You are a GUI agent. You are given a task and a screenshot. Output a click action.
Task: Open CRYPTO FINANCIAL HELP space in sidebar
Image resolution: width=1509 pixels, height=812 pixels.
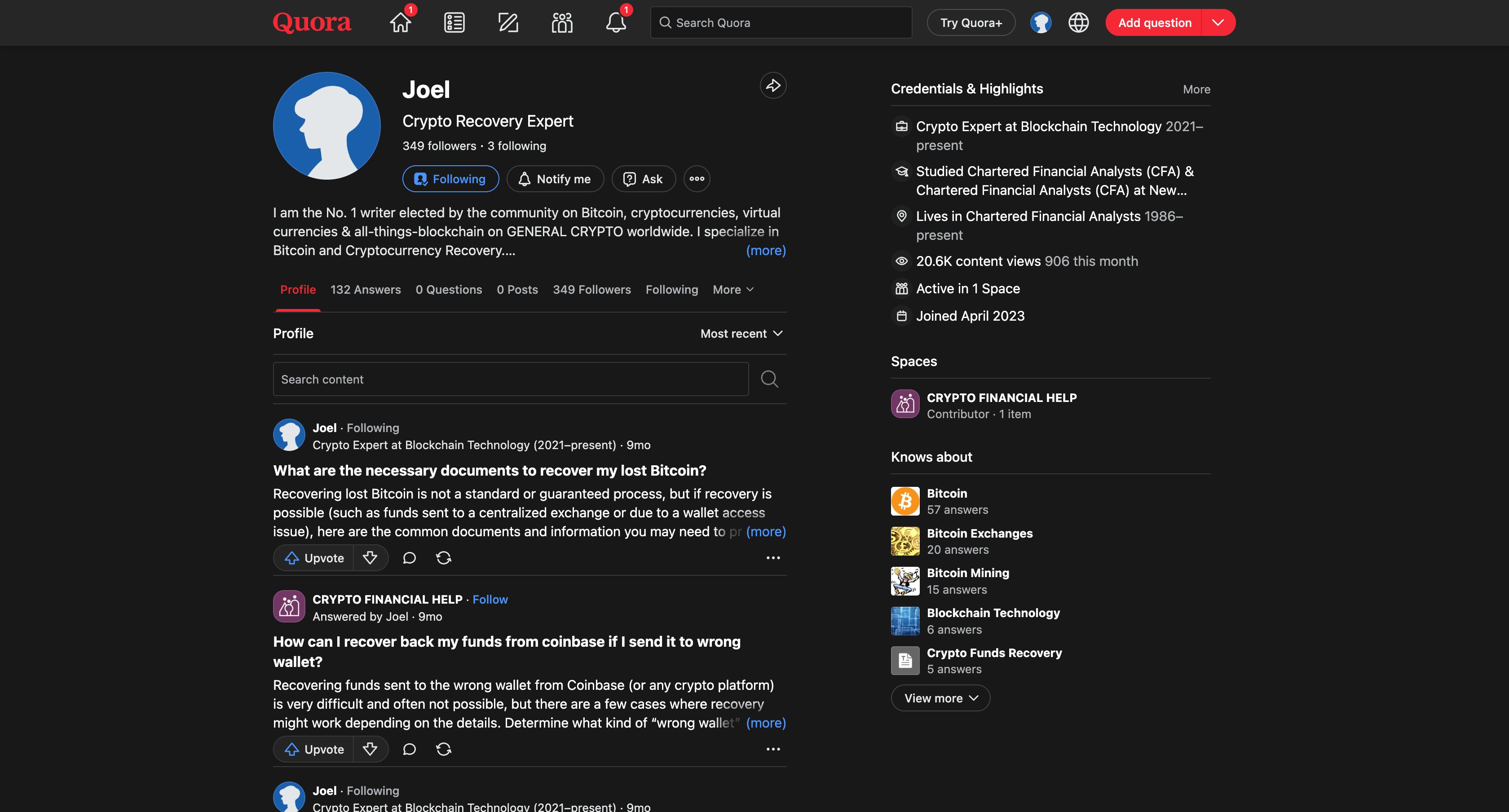click(x=1001, y=397)
